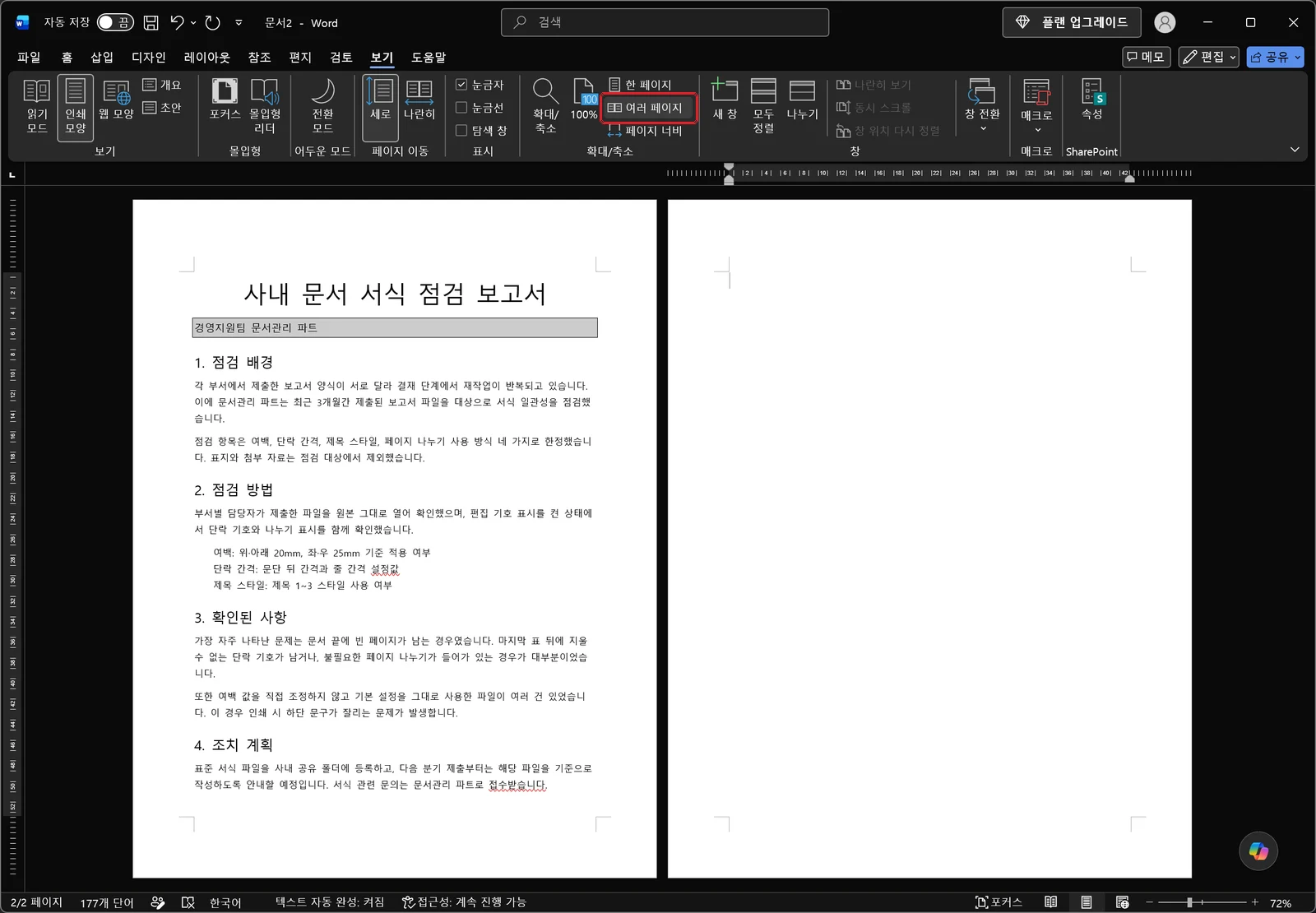Image resolution: width=1316 pixels, height=913 pixels.
Task: Fit to page width (페이지 너비)
Action: pyautogui.click(x=646, y=131)
